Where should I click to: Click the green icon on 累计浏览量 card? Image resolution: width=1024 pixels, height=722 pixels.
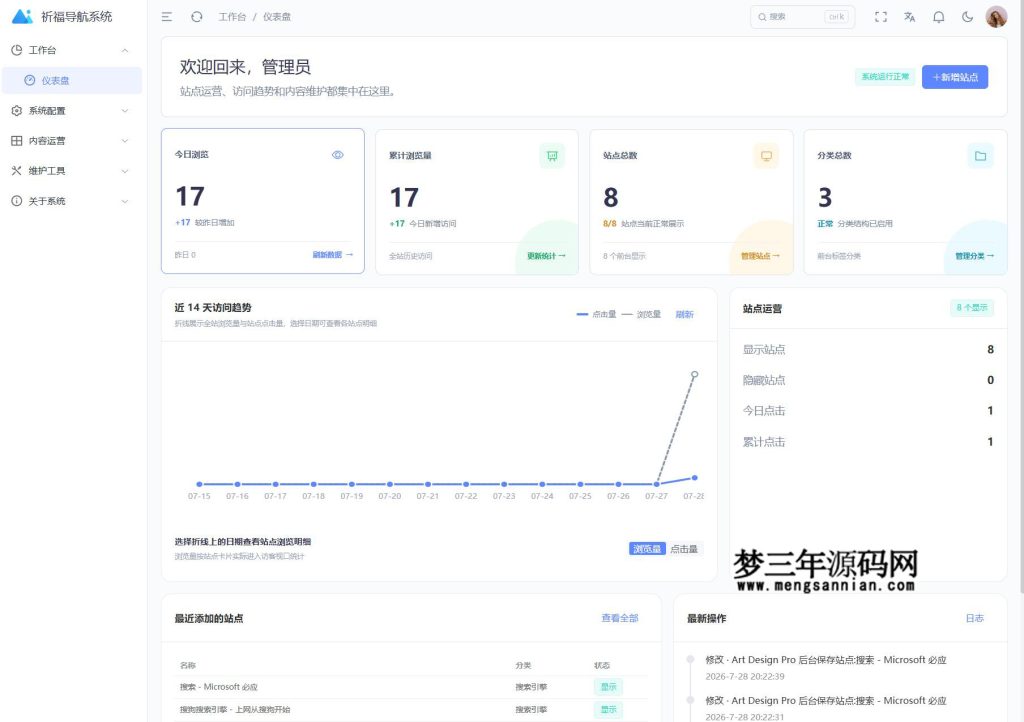point(552,156)
